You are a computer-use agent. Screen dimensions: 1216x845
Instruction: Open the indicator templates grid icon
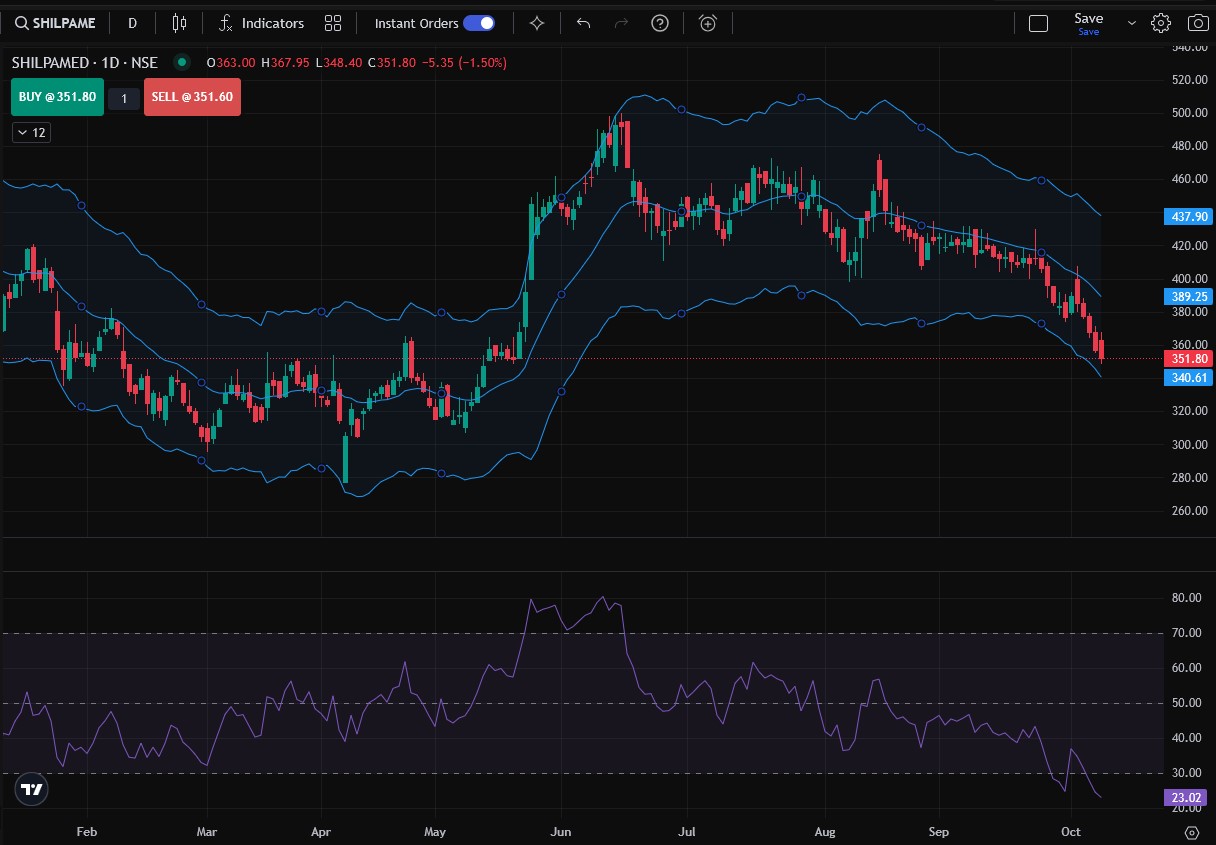tap(333, 23)
